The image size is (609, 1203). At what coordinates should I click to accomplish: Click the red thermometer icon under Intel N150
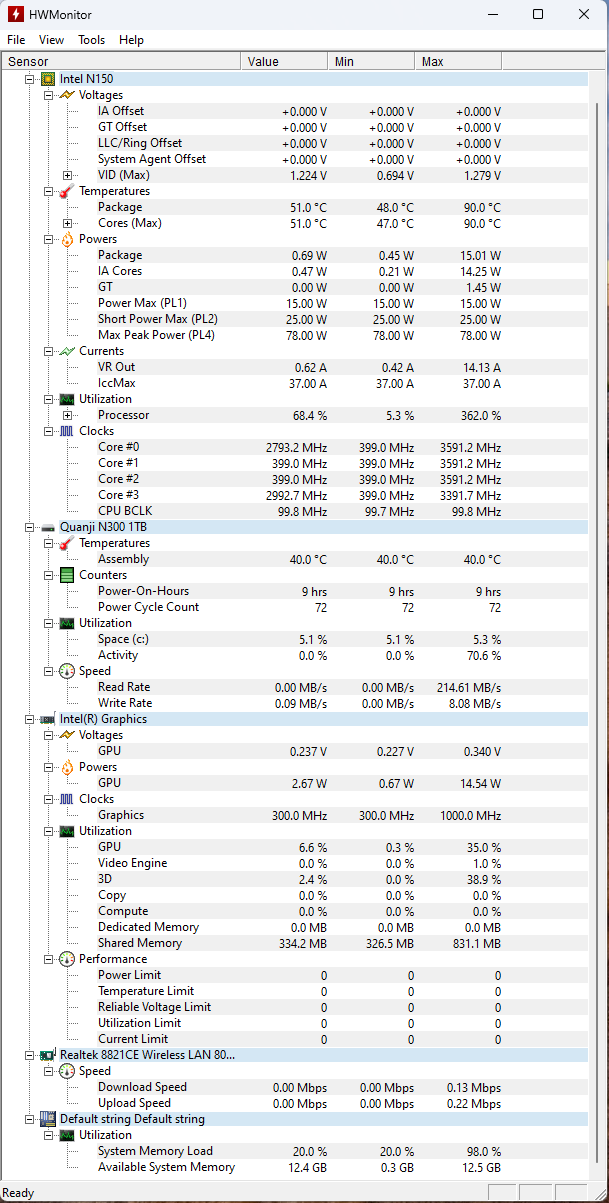pyautogui.click(x=67, y=191)
